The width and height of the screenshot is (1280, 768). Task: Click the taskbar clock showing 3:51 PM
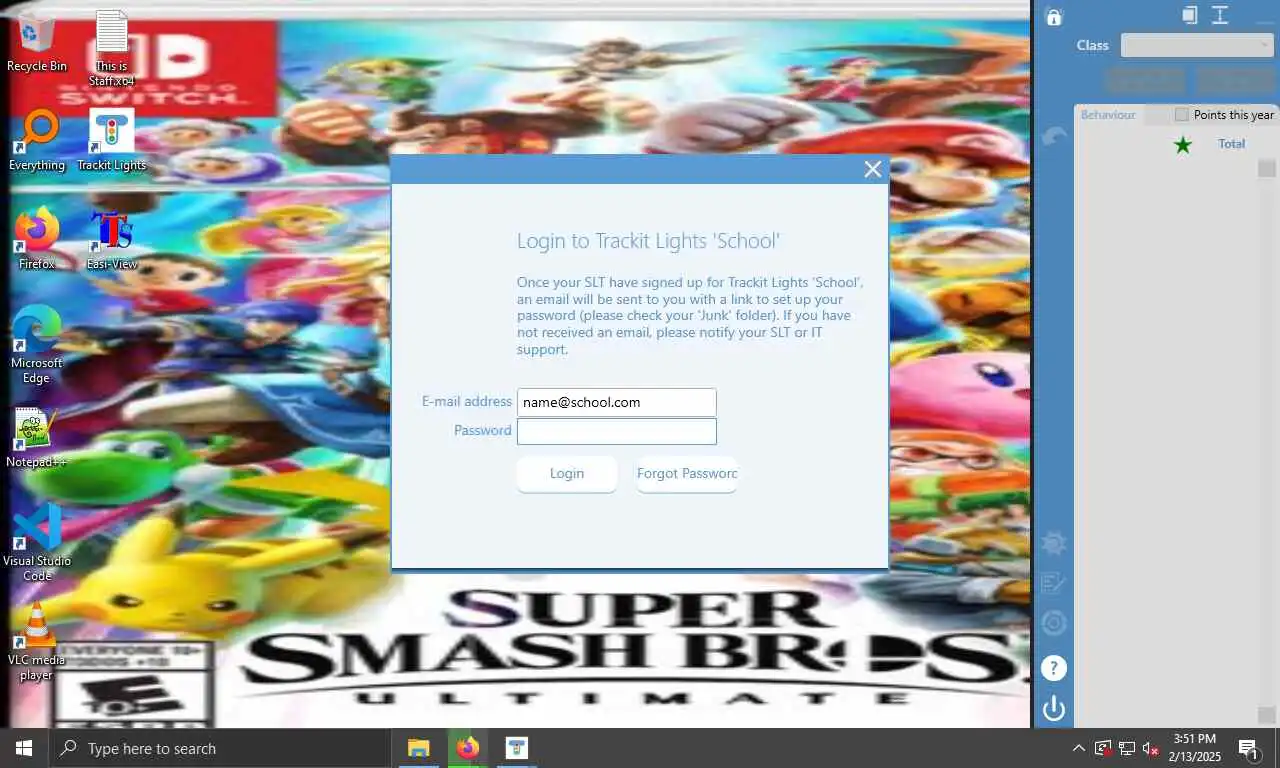[x=1195, y=748]
